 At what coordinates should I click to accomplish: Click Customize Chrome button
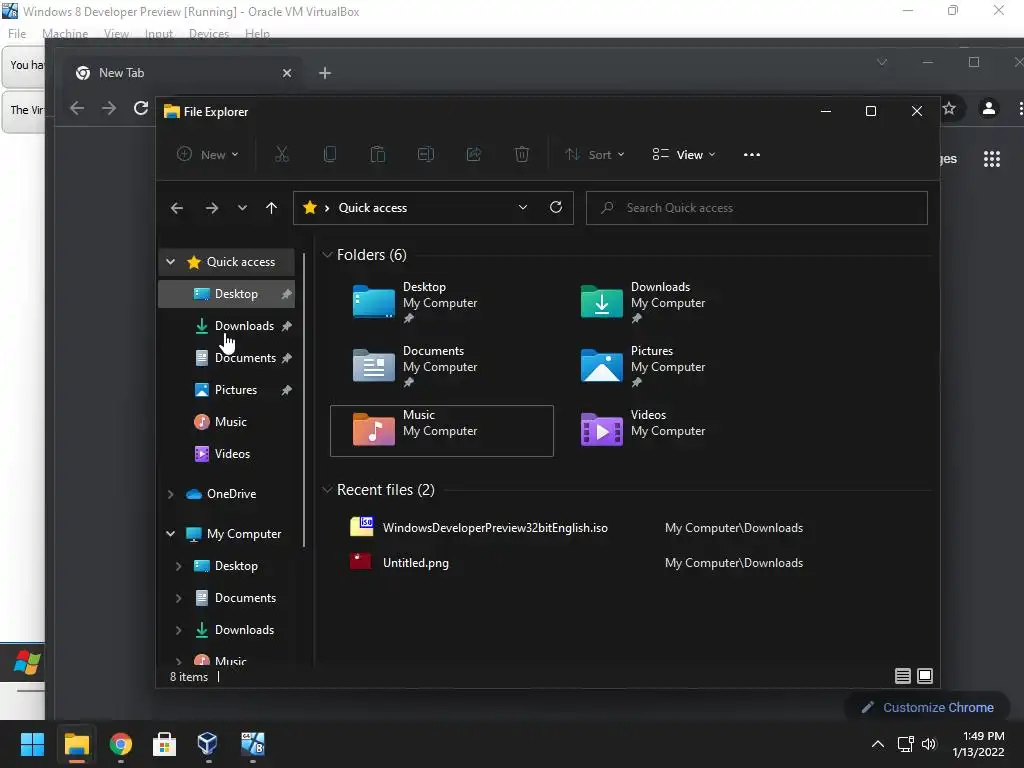927,707
